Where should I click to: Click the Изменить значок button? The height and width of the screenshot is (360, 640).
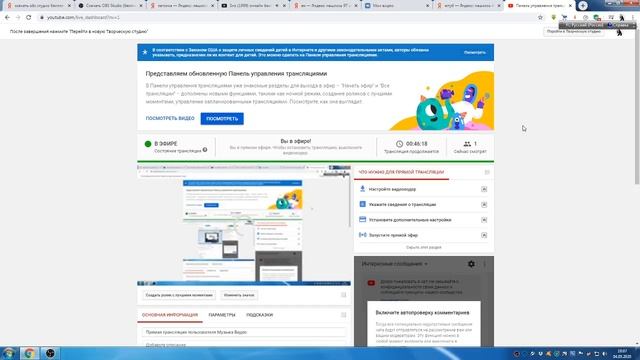(x=239, y=295)
